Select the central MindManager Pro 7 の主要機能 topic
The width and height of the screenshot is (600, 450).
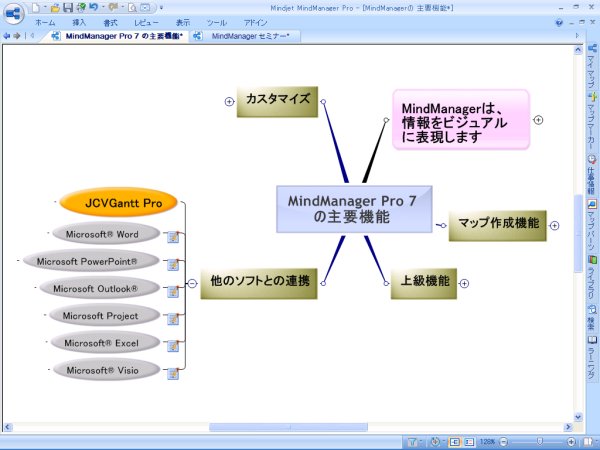pyautogui.click(x=354, y=209)
